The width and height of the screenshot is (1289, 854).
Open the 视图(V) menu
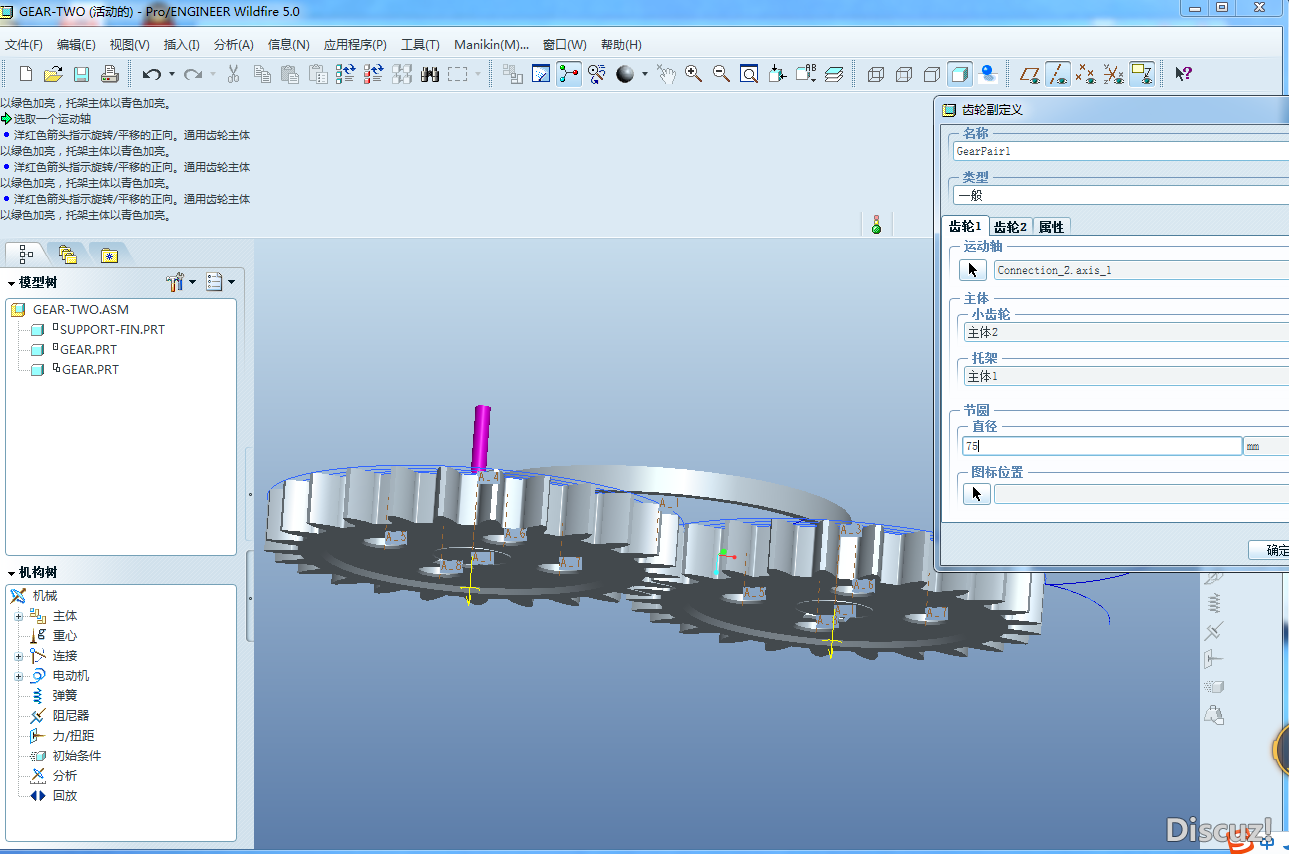[129, 45]
